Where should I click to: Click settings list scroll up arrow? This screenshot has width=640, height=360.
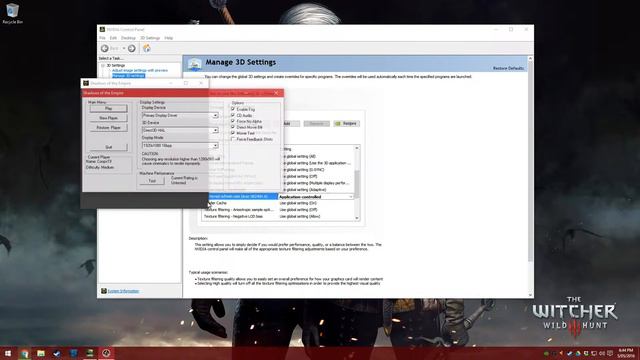point(357,148)
